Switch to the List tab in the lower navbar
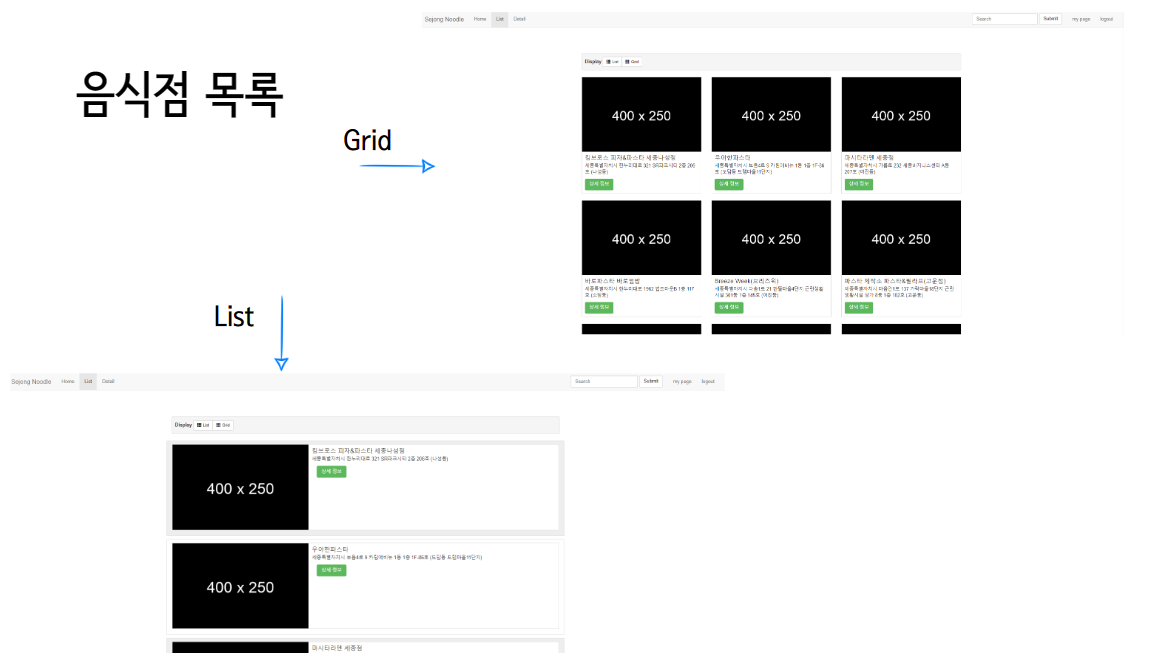 click(87, 381)
